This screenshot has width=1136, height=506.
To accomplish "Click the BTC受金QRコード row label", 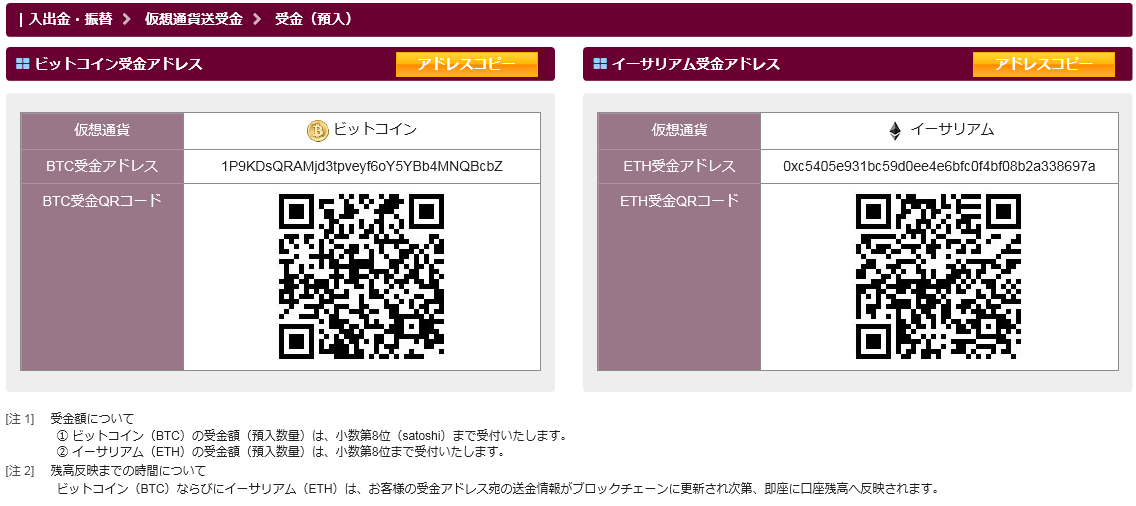I will point(102,201).
